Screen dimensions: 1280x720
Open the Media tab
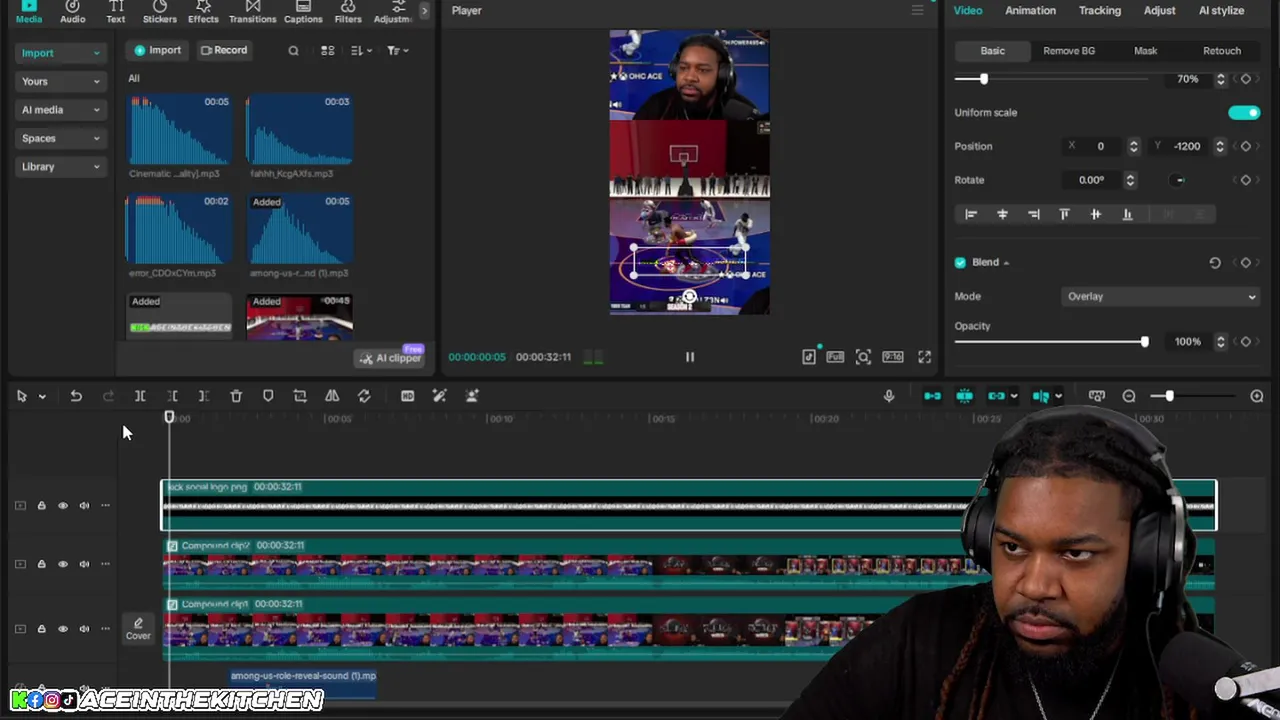[29, 13]
